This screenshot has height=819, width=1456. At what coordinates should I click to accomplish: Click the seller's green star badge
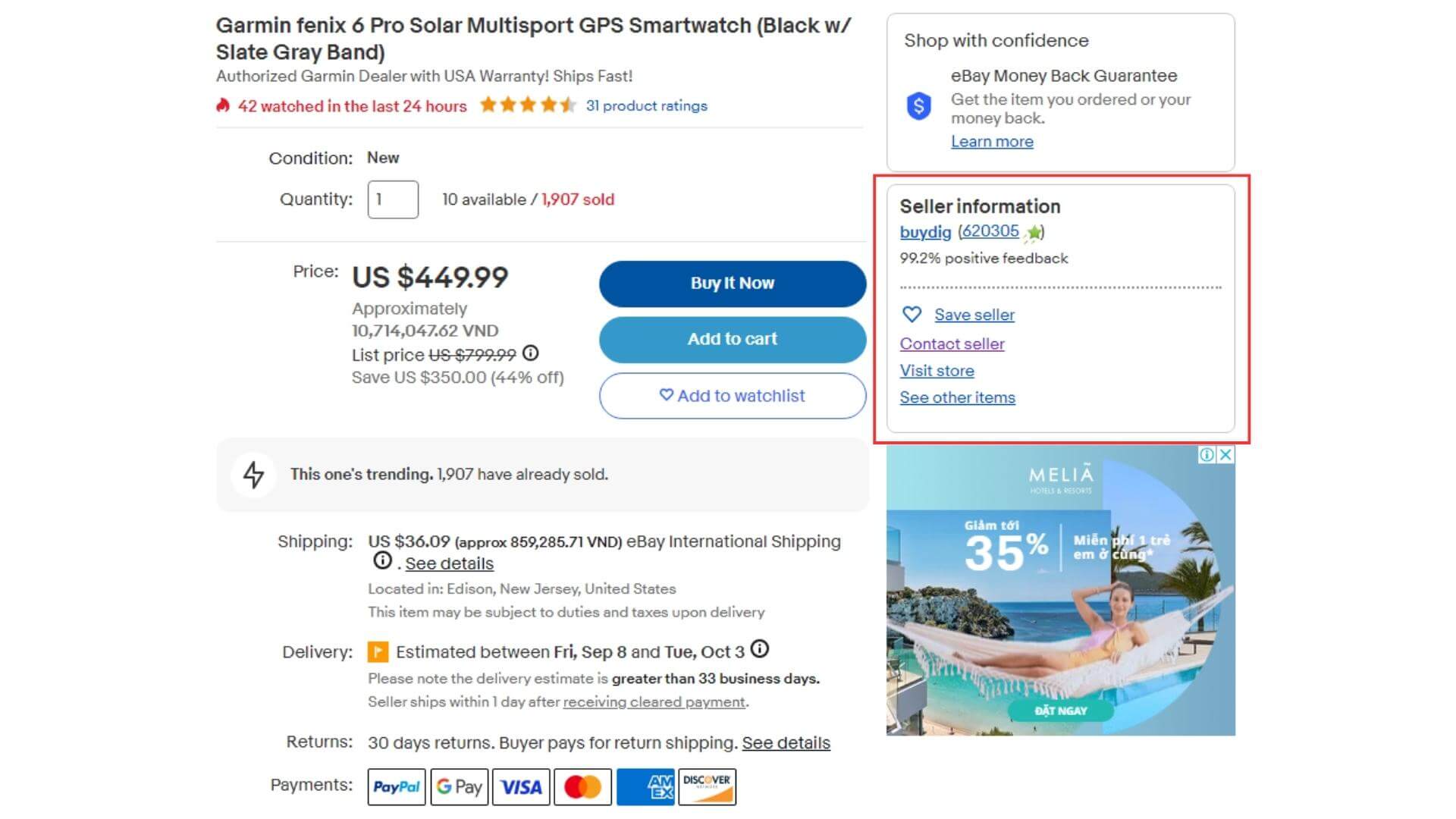click(x=1033, y=233)
